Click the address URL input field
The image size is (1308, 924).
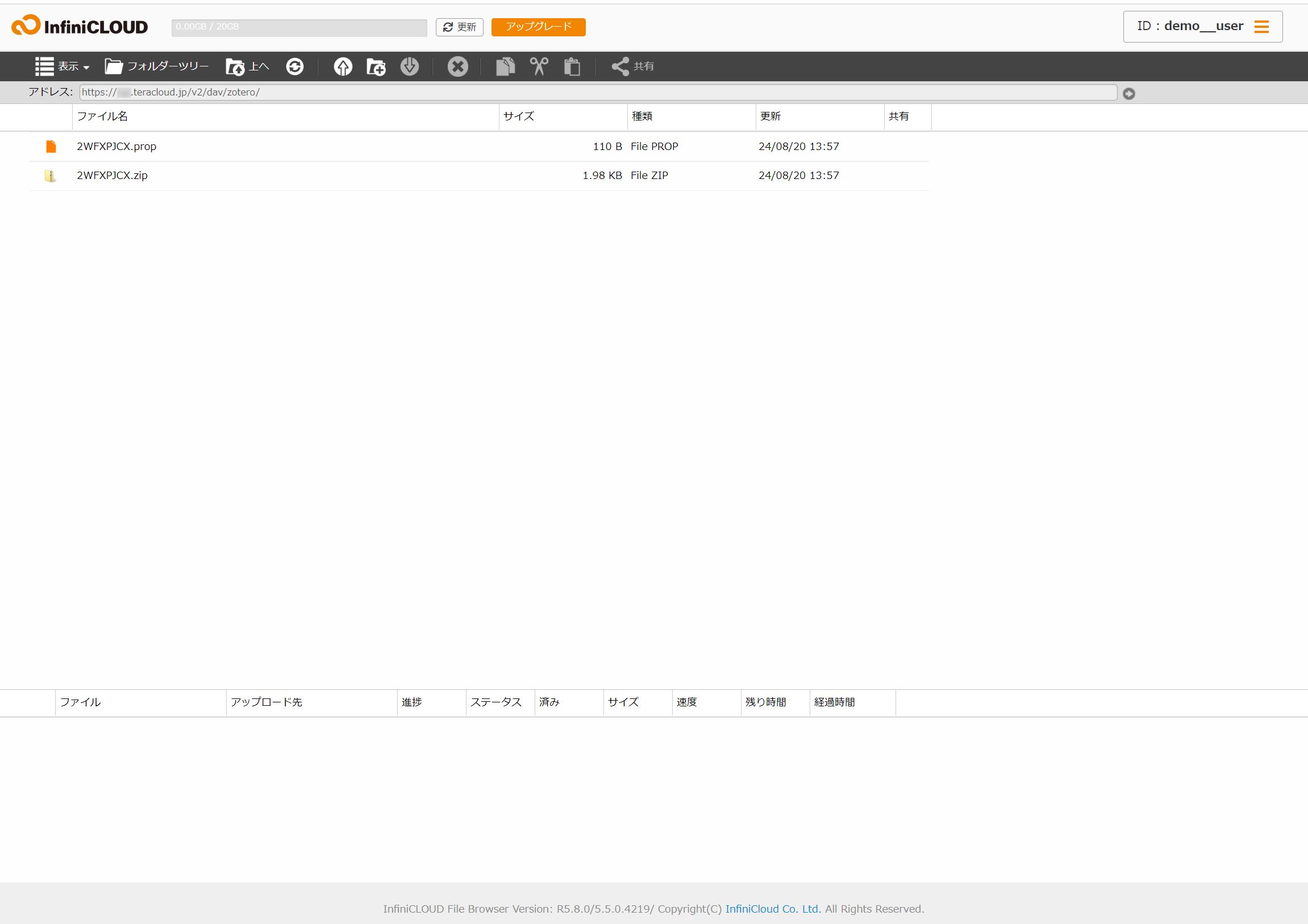(x=598, y=92)
